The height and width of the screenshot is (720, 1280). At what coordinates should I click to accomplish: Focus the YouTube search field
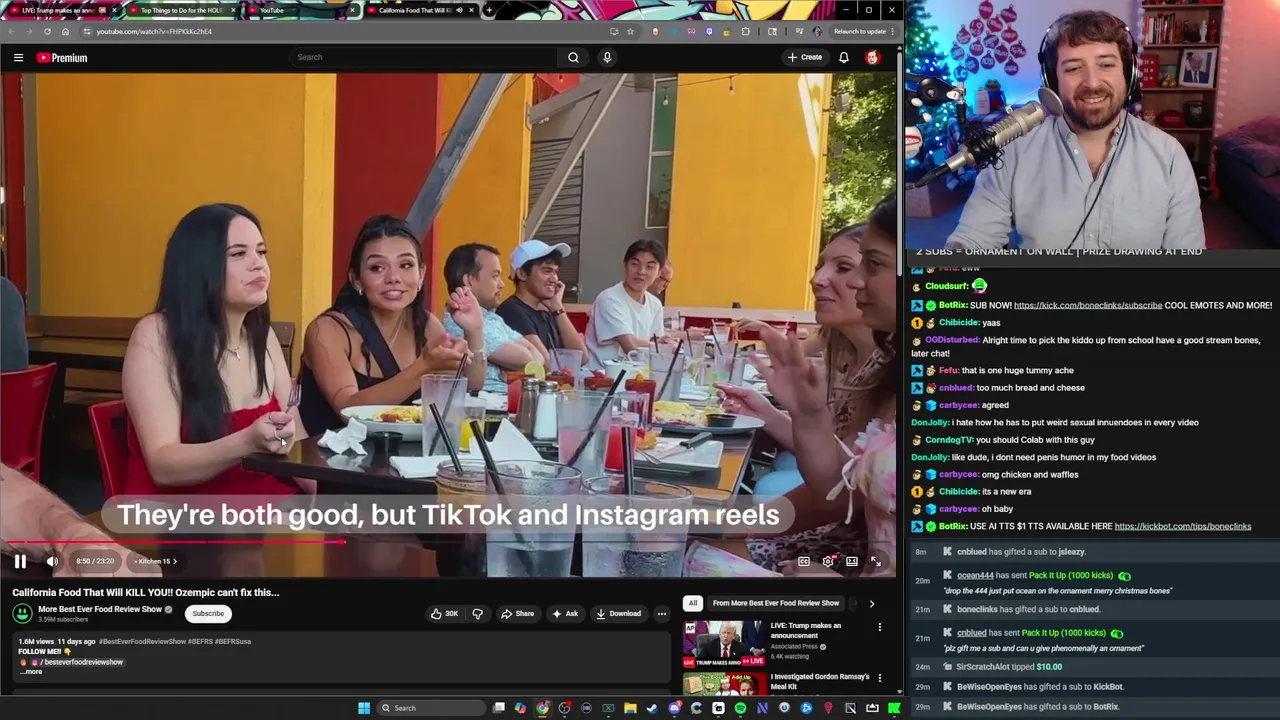point(425,57)
